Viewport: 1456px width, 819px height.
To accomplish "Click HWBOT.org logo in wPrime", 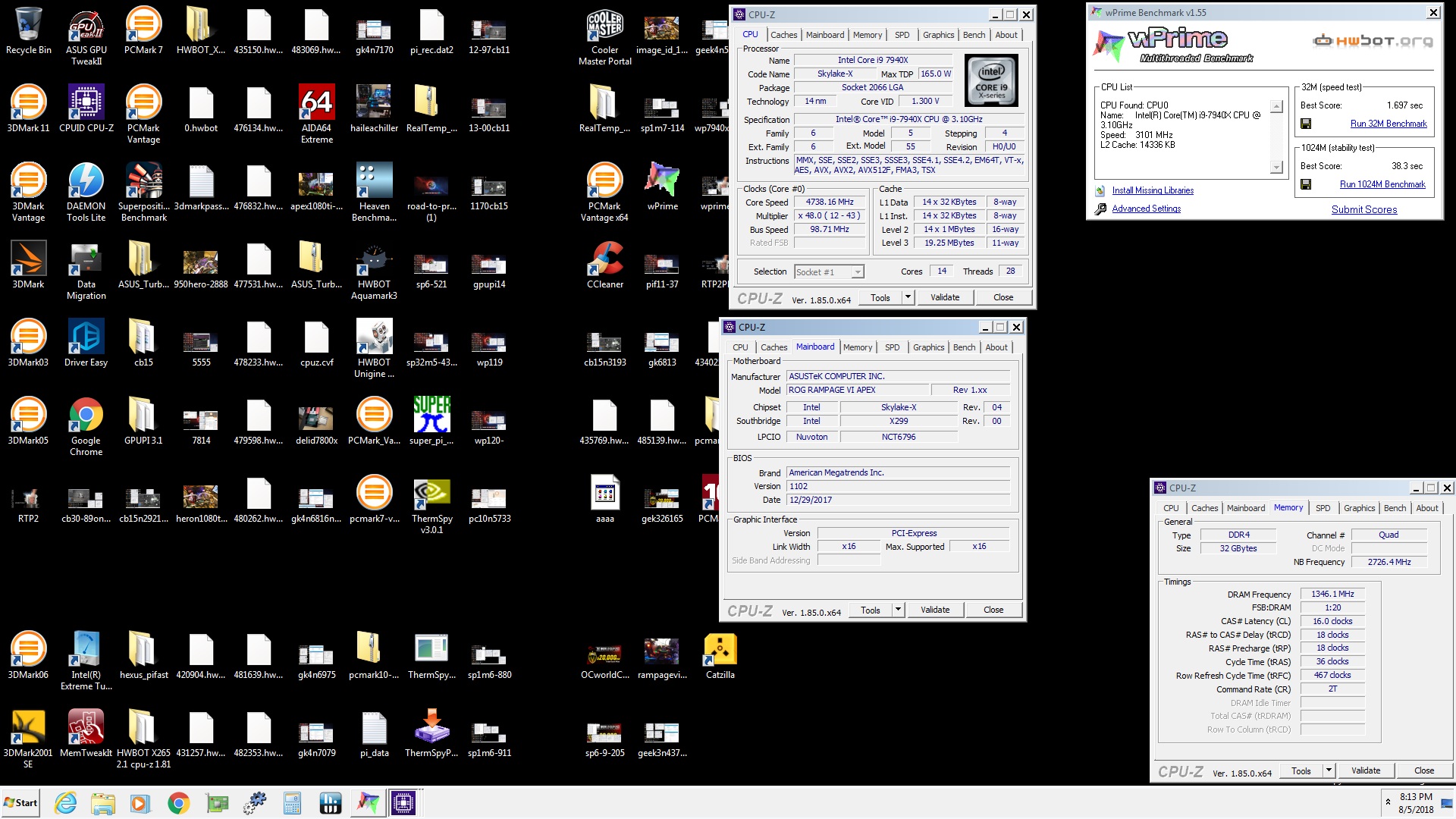I will (1373, 40).
